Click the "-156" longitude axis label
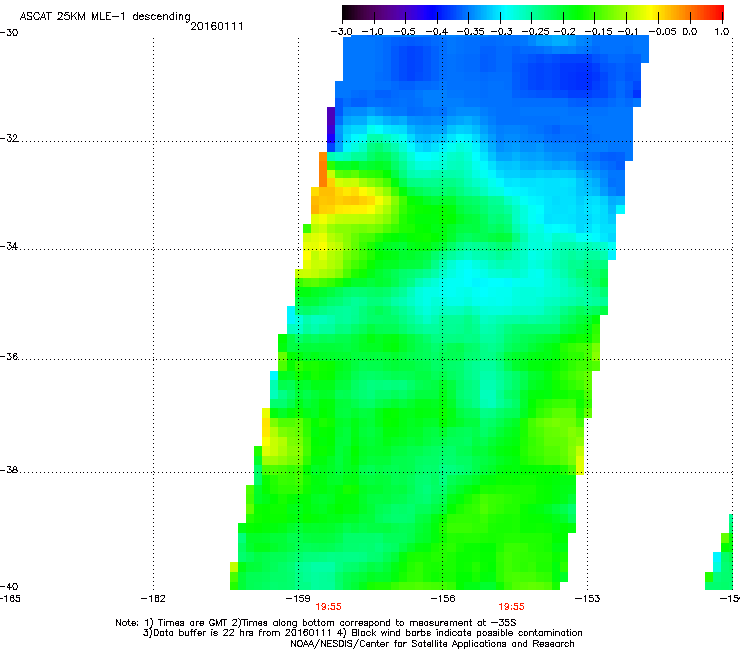Image resolution: width=740 pixels, height=650 pixels. pos(443,599)
